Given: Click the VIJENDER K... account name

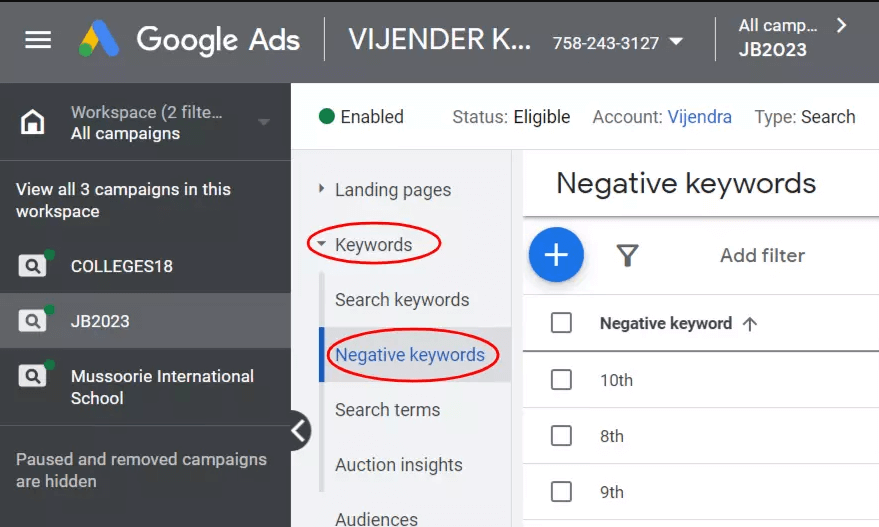Looking at the screenshot, I should [x=440, y=39].
